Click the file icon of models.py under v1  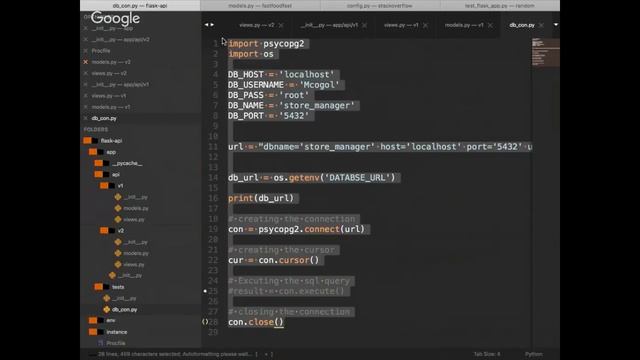coord(118,208)
